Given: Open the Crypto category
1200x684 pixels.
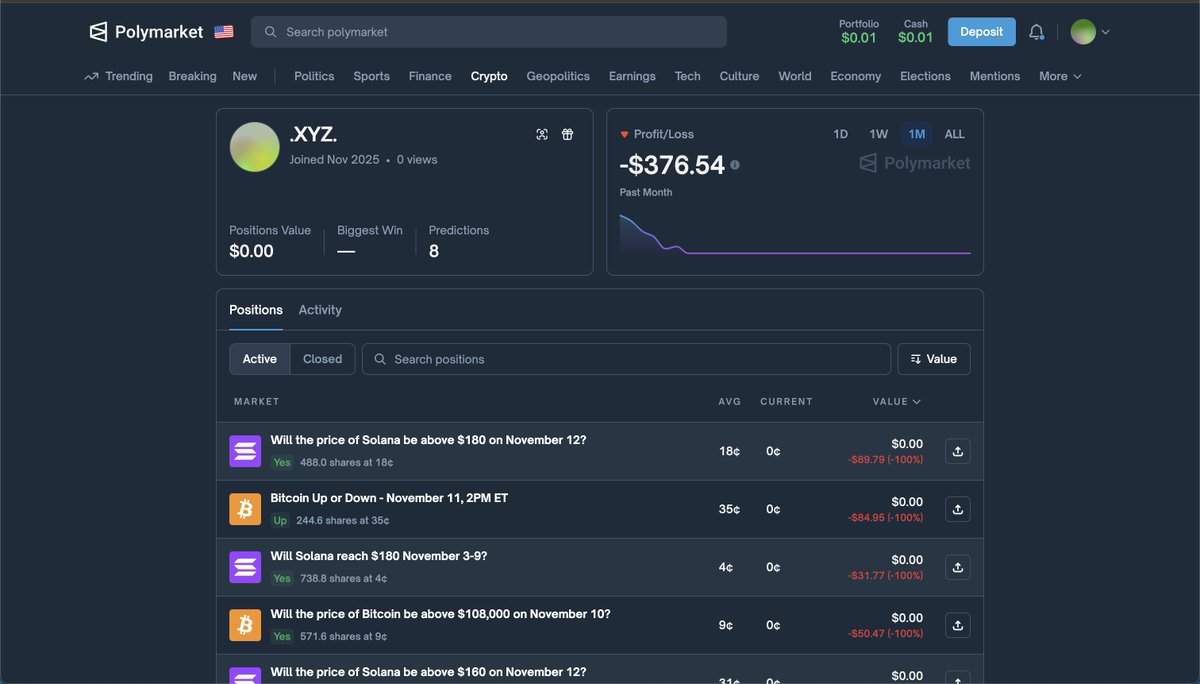Looking at the screenshot, I should point(489,76).
